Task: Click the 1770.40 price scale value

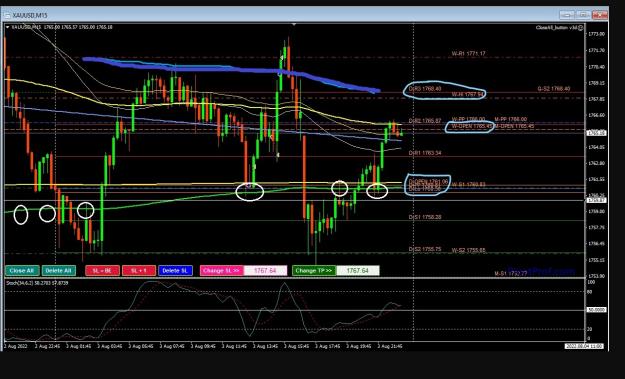Action: tap(596, 67)
